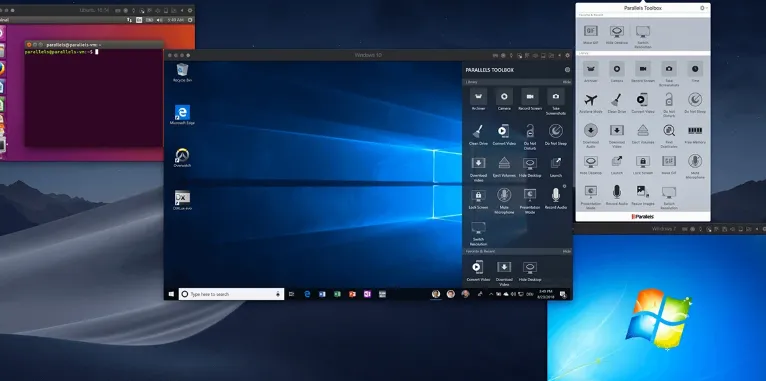Viewport: 766px width, 381px height.
Task: Open Action Center on Windows 10 taskbar
Action: pyautogui.click(x=563, y=294)
